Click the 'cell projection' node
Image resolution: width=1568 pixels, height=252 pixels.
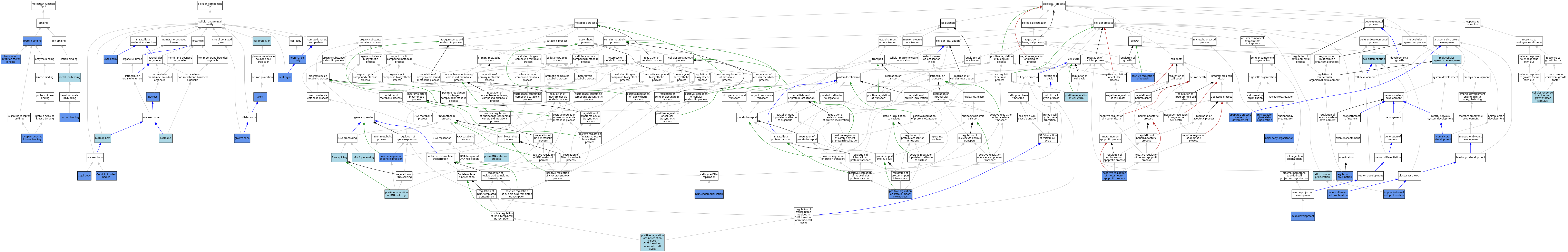click(262, 41)
